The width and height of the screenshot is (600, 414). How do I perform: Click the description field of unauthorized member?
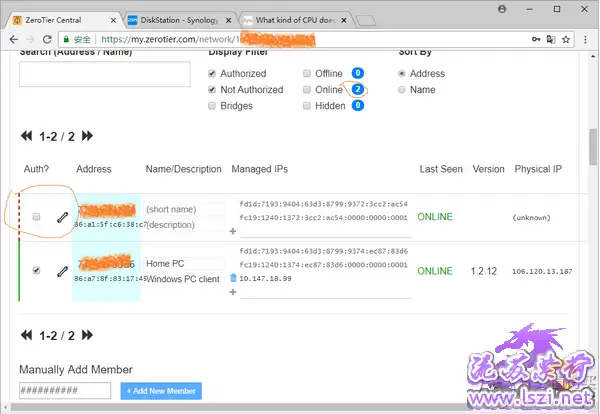point(184,225)
